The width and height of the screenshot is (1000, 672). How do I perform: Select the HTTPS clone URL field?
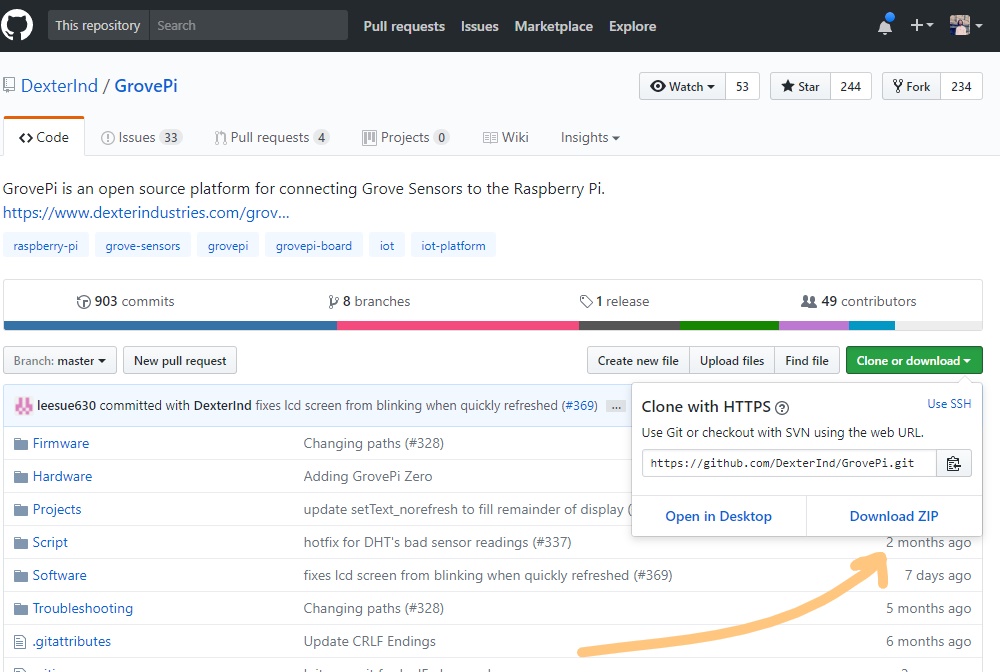[x=789, y=464]
